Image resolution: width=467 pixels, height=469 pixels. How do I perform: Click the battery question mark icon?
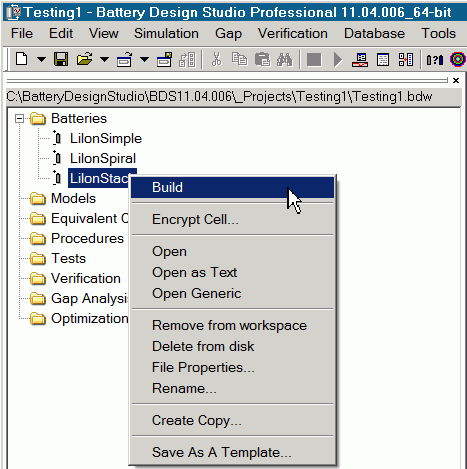[435, 60]
